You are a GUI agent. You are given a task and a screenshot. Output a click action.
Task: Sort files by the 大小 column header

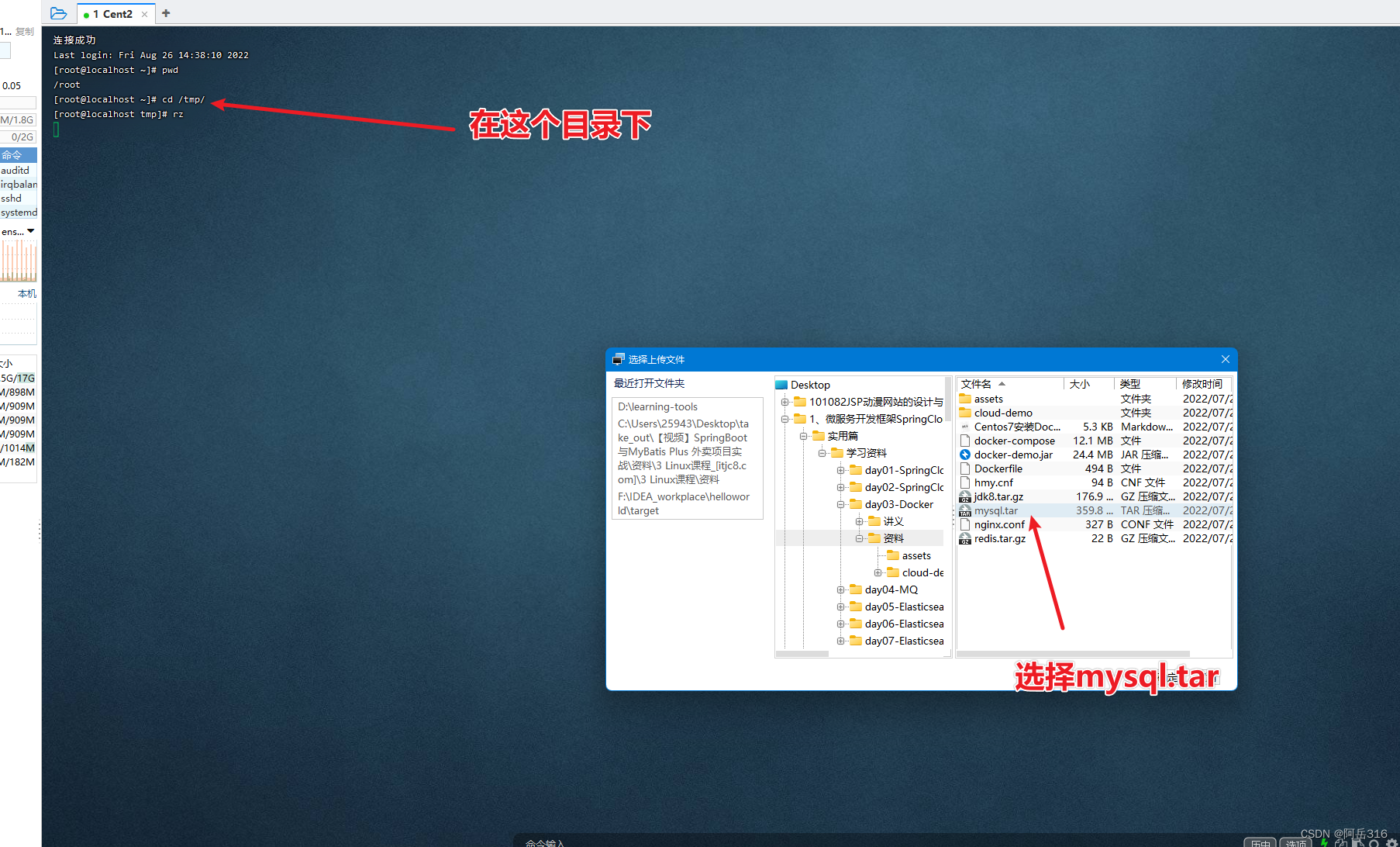[x=1088, y=384]
